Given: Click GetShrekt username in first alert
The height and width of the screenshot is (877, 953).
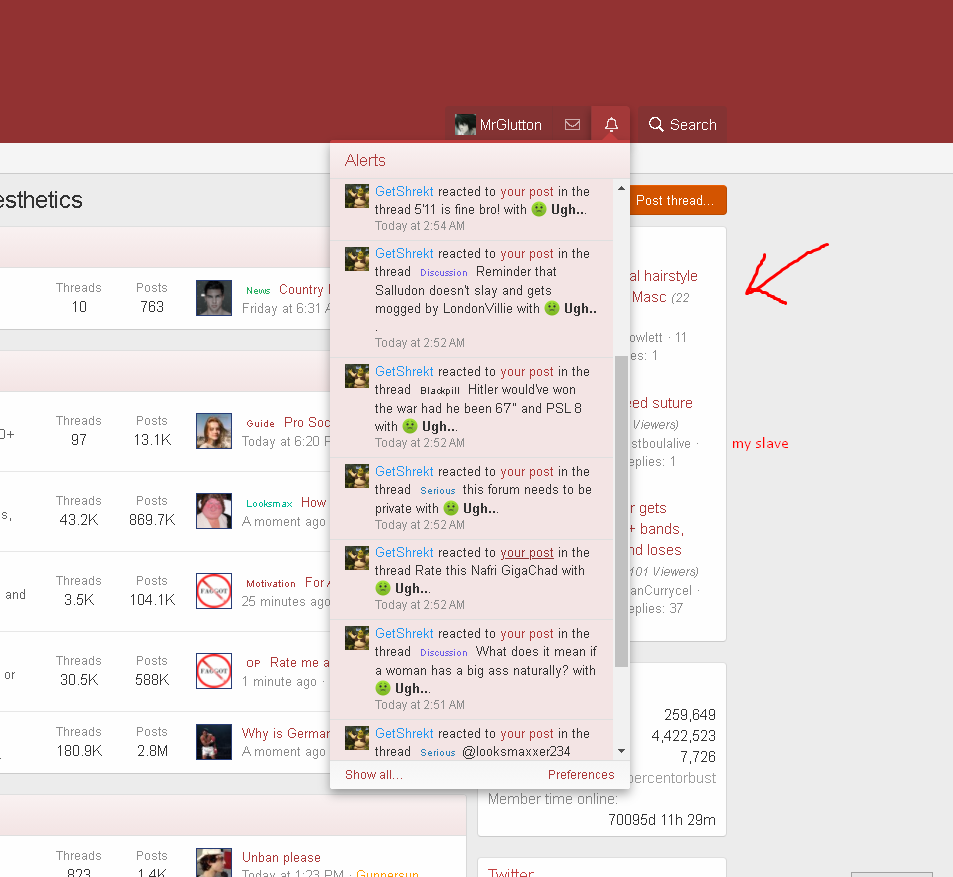Looking at the screenshot, I should pyautogui.click(x=404, y=191).
